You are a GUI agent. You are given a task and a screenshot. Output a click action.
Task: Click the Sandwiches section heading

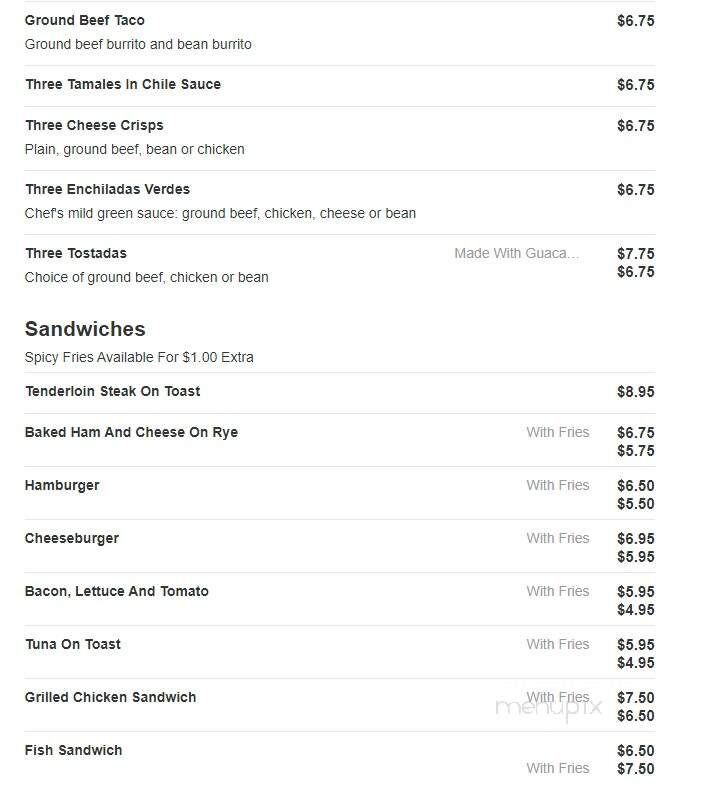(x=85, y=329)
